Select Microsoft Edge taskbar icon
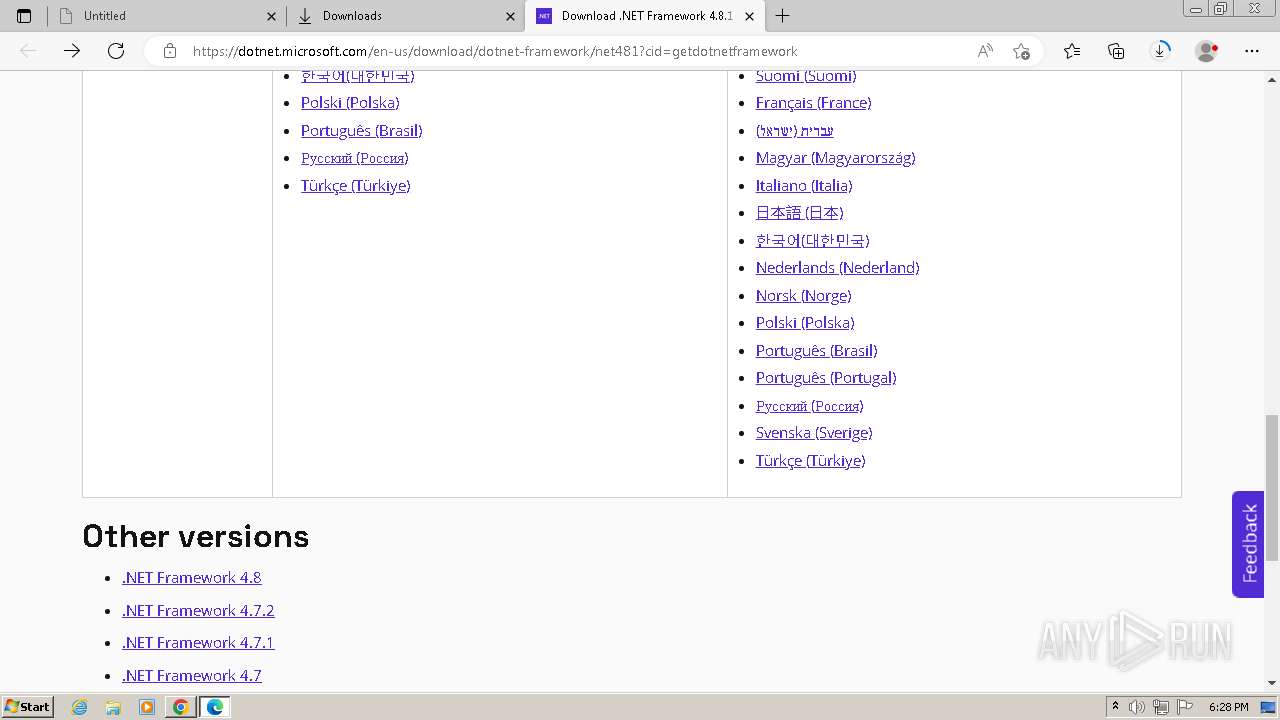1280x720 pixels. (x=215, y=707)
